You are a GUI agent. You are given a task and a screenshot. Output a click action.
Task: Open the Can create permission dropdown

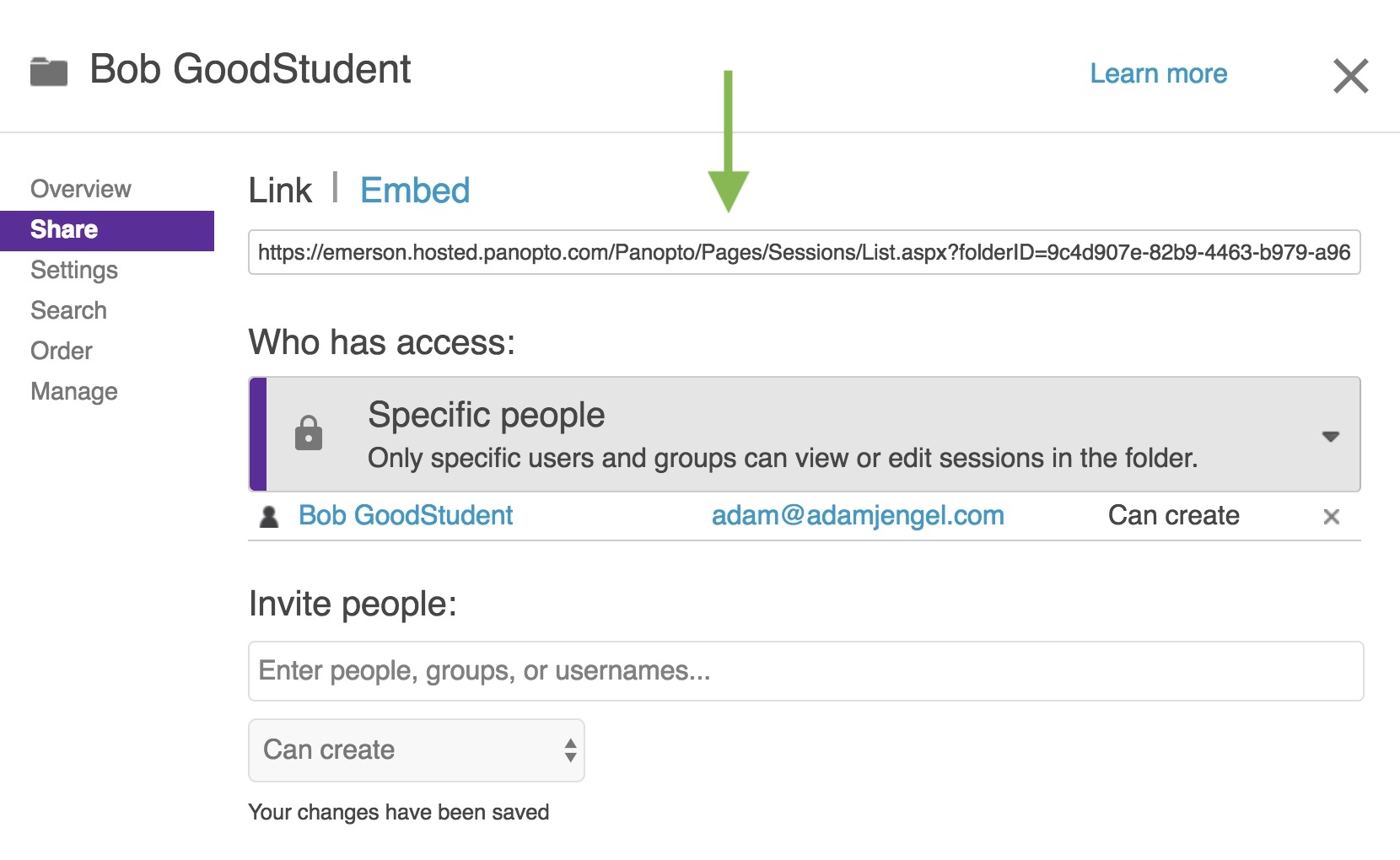click(416, 750)
